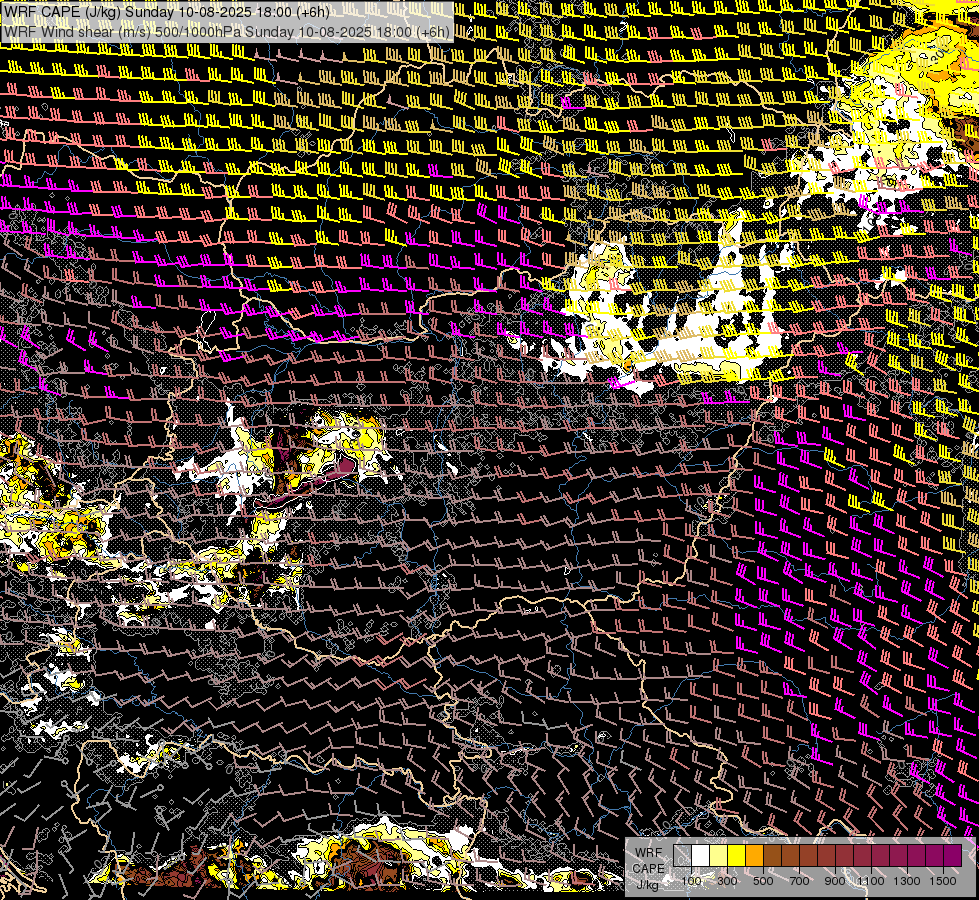Click the WRF CAPE title line
Image resolution: width=979 pixels, height=900 pixels.
[166, 11]
